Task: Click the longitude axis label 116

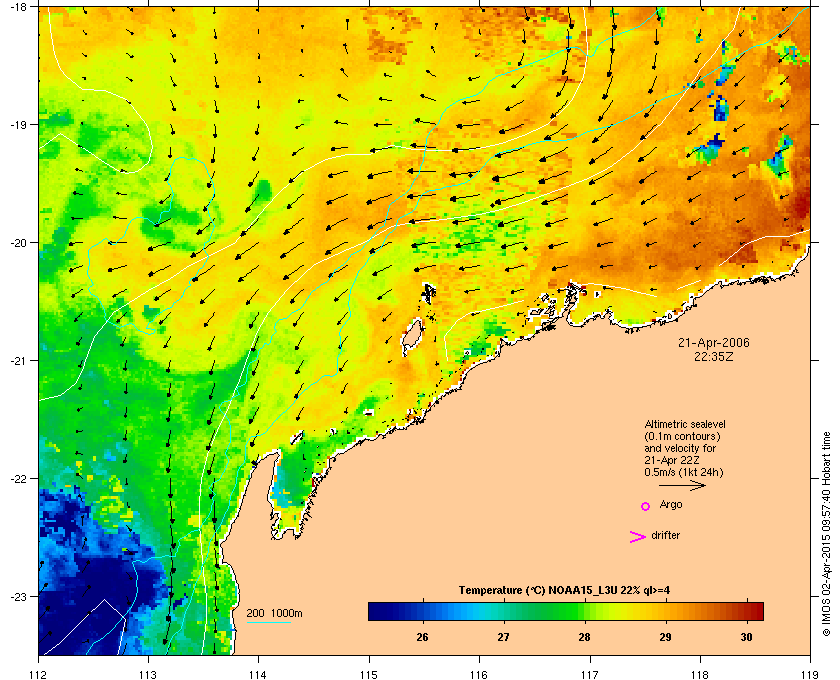Action: pos(479,675)
